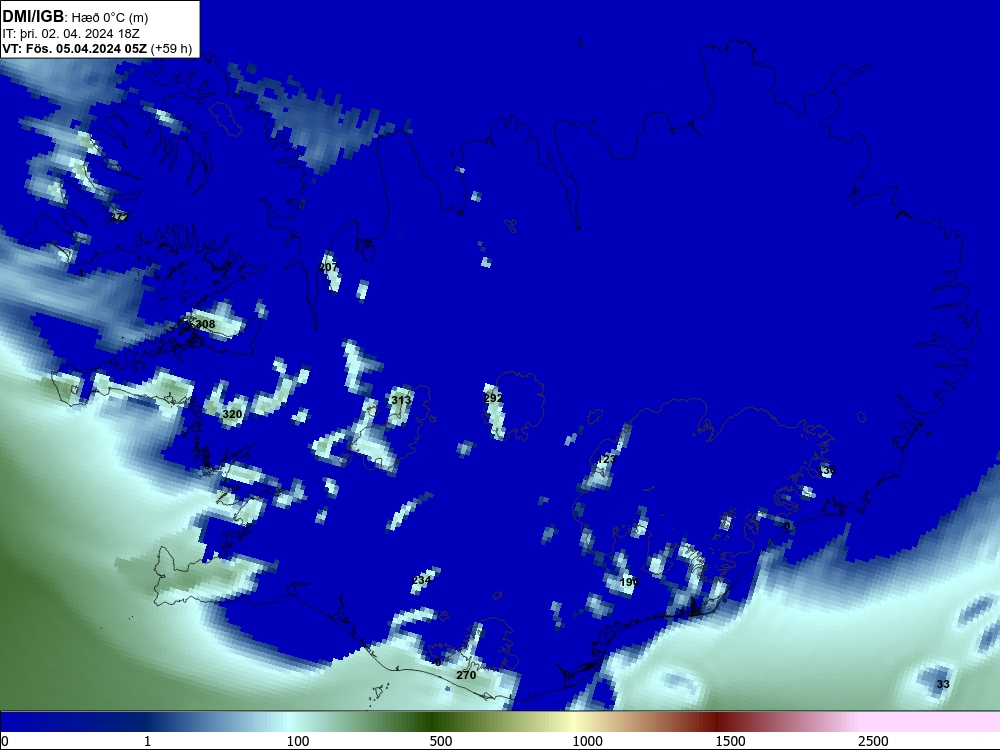
Task: Click the color scale label 1
Action: coord(147,741)
